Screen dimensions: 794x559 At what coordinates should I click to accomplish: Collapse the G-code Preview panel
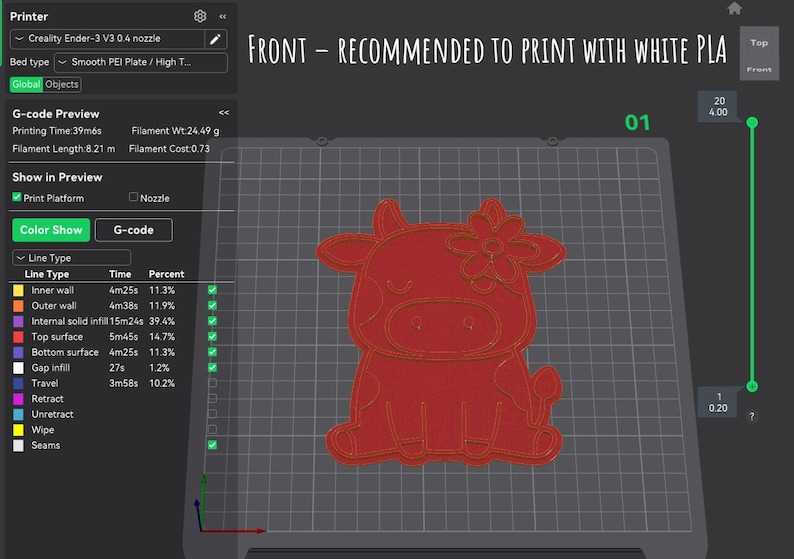pyautogui.click(x=224, y=112)
